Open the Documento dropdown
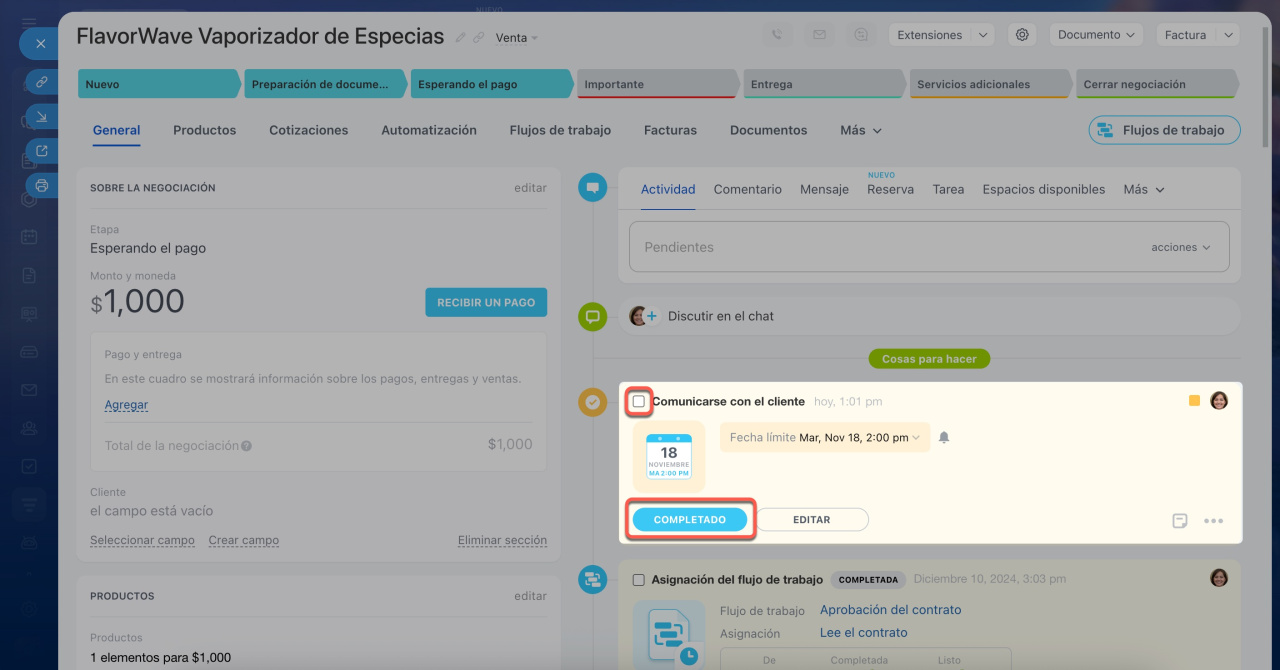Image resolution: width=1280 pixels, height=670 pixels. click(1096, 35)
